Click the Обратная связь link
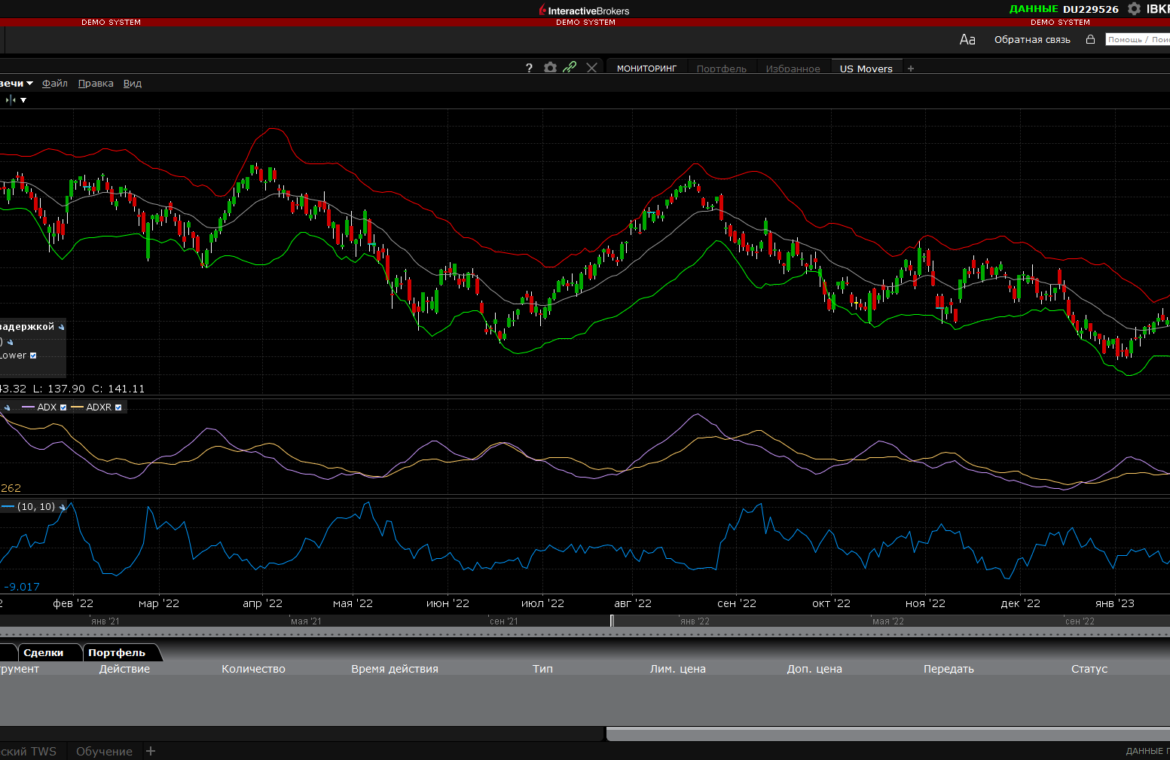Viewport: 1170px width, 760px height. point(1031,40)
